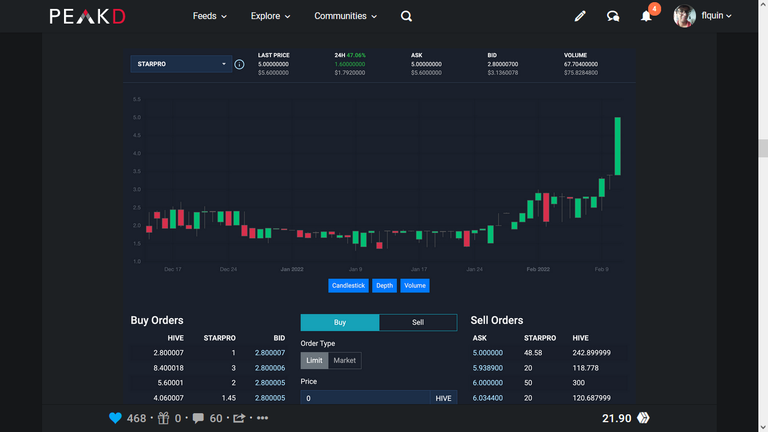The width and height of the screenshot is (768, 432).
Task: Choose Limit order type
Action: click(x=314, y=360)
